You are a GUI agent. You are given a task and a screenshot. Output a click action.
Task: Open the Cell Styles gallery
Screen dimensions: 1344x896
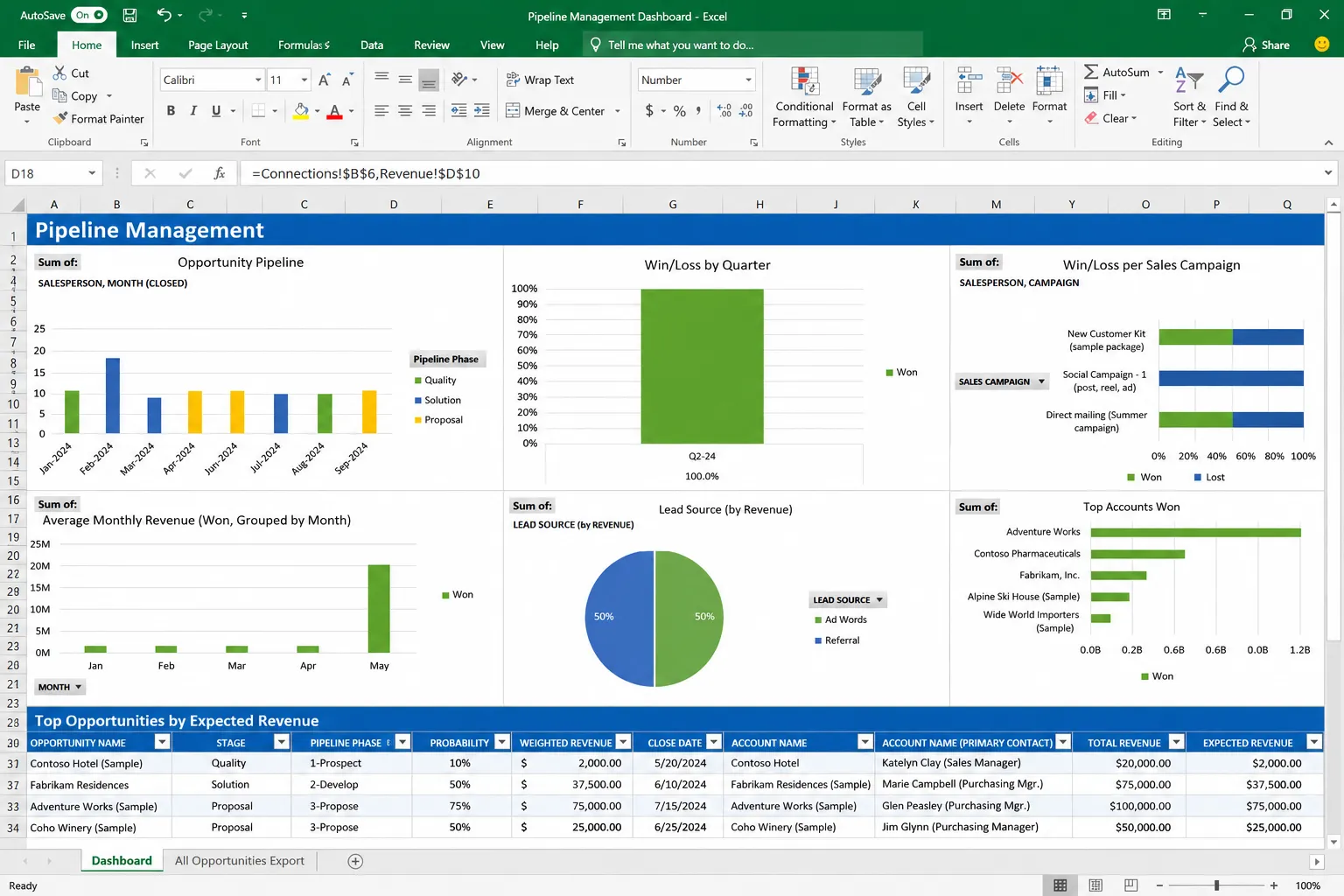pos(916,97)
